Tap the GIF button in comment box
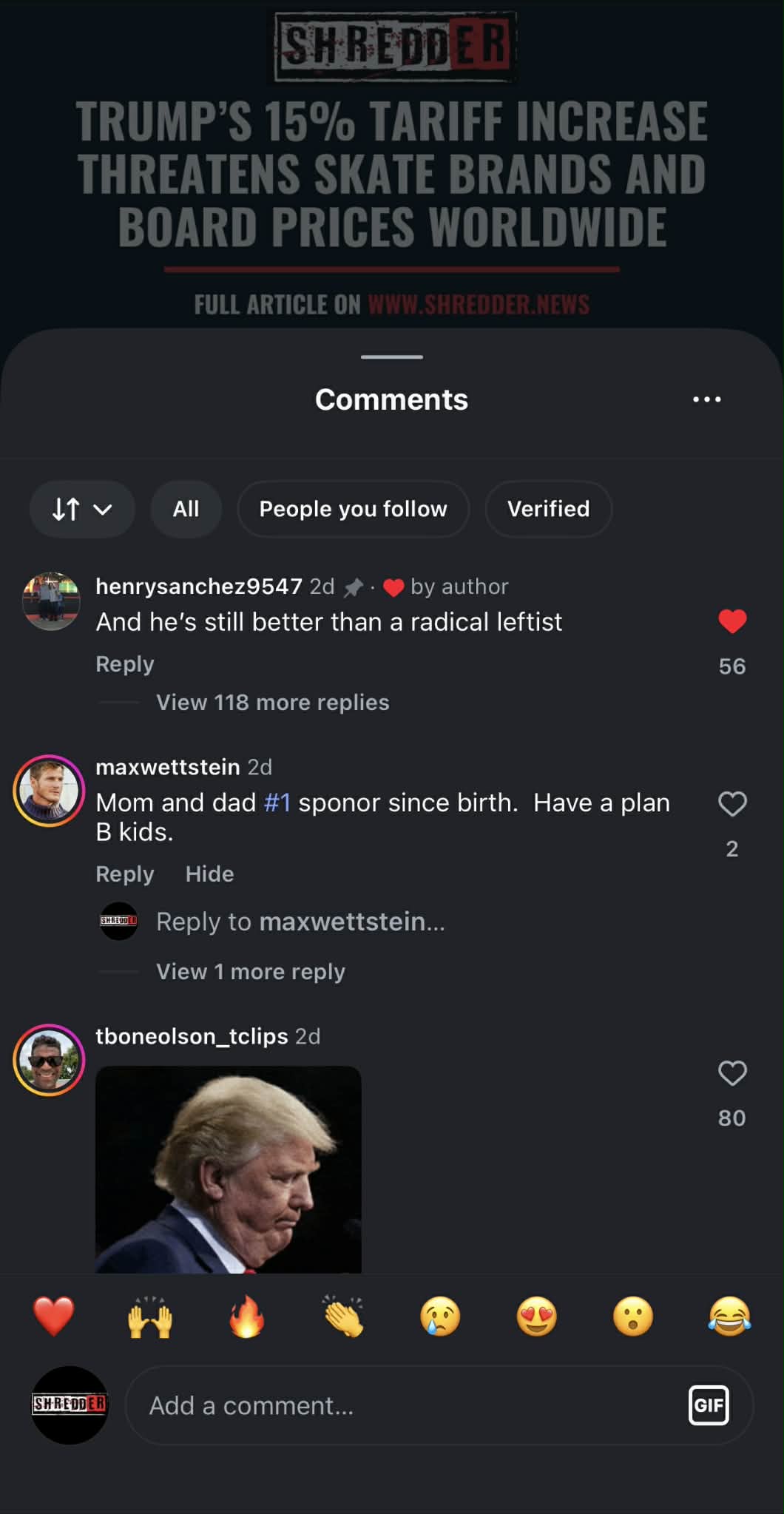This screenshot has height=1514, width=784. click(x=708, y=1405)
